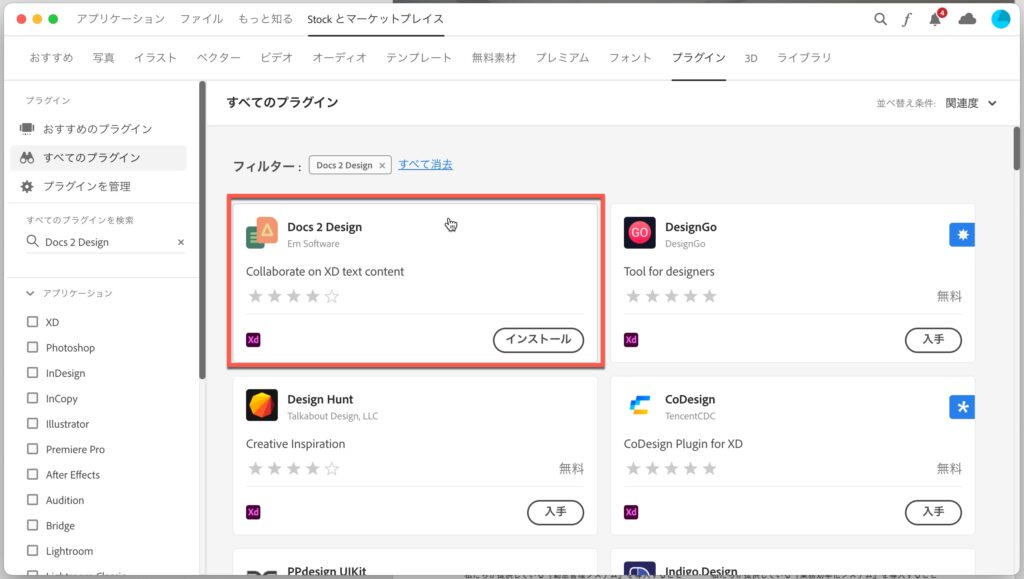Click 入手 button on DesignGo card
1024x579 pixels.
pos(933,339)
